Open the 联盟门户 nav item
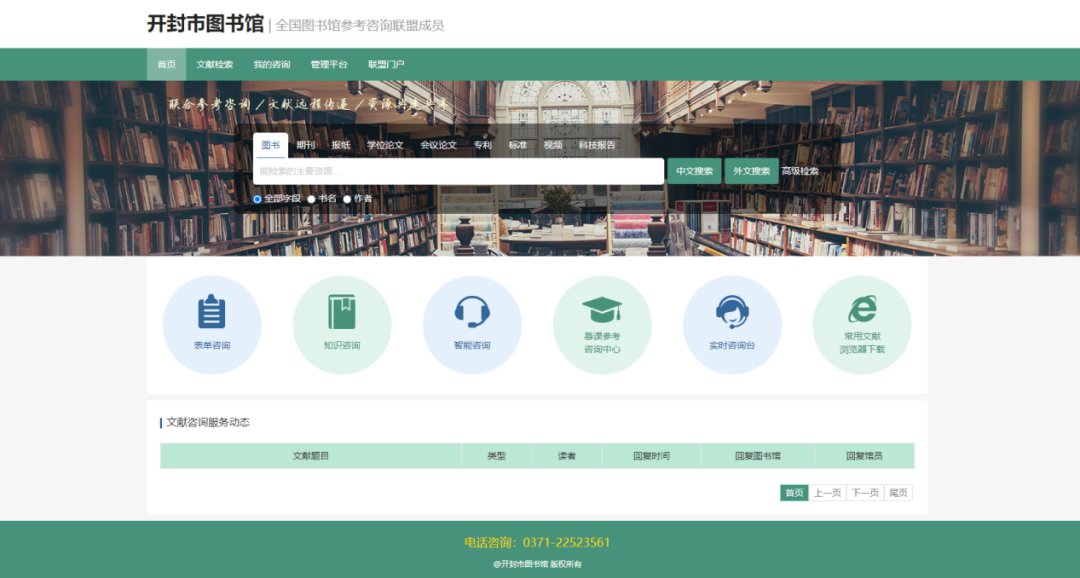 (386, 64)
